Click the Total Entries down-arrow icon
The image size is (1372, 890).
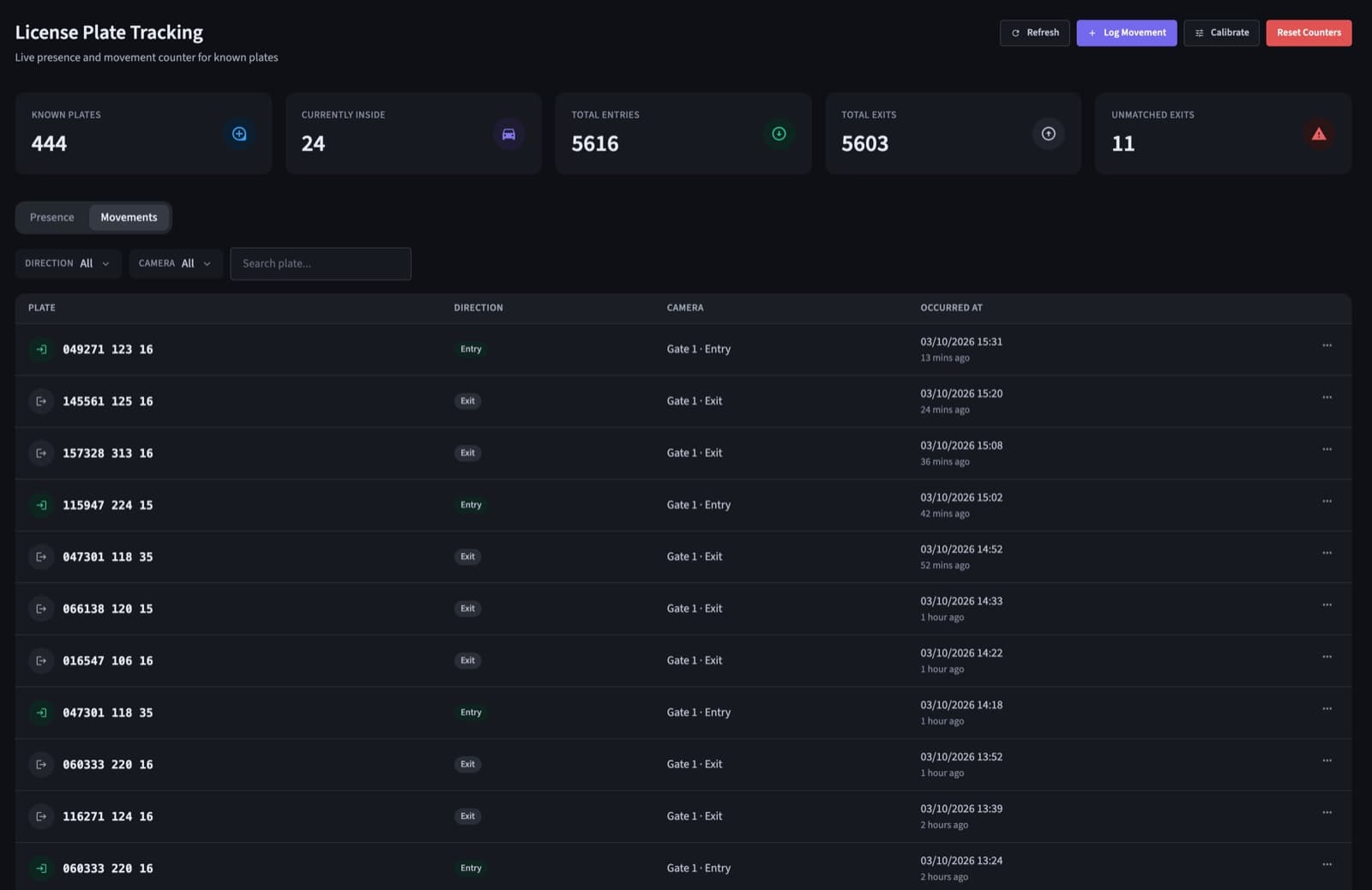point(779,134)
